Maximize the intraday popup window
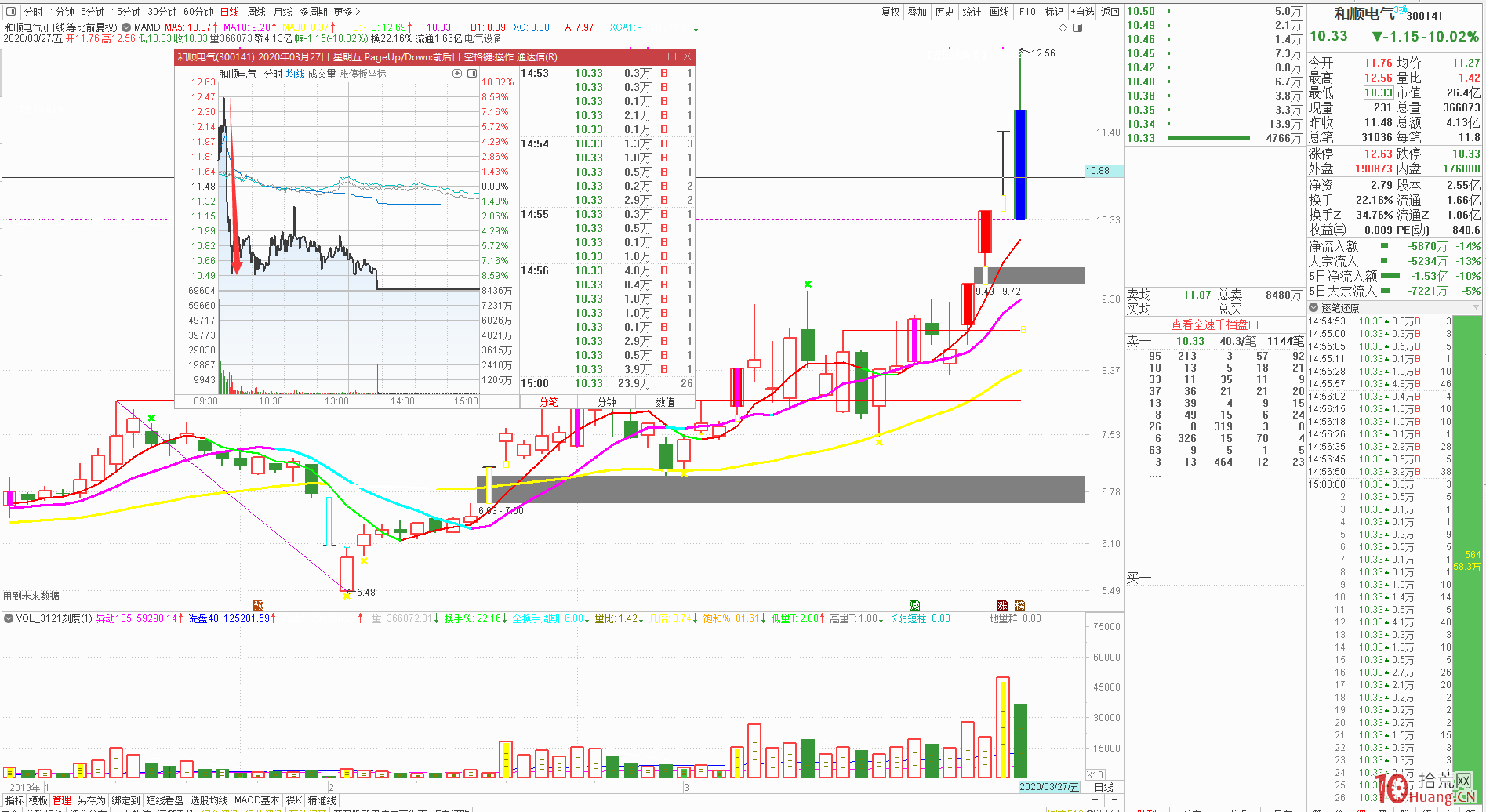The height and width of the screenshot is (812, 1486). pyautogui.click(x=672, y=56)
